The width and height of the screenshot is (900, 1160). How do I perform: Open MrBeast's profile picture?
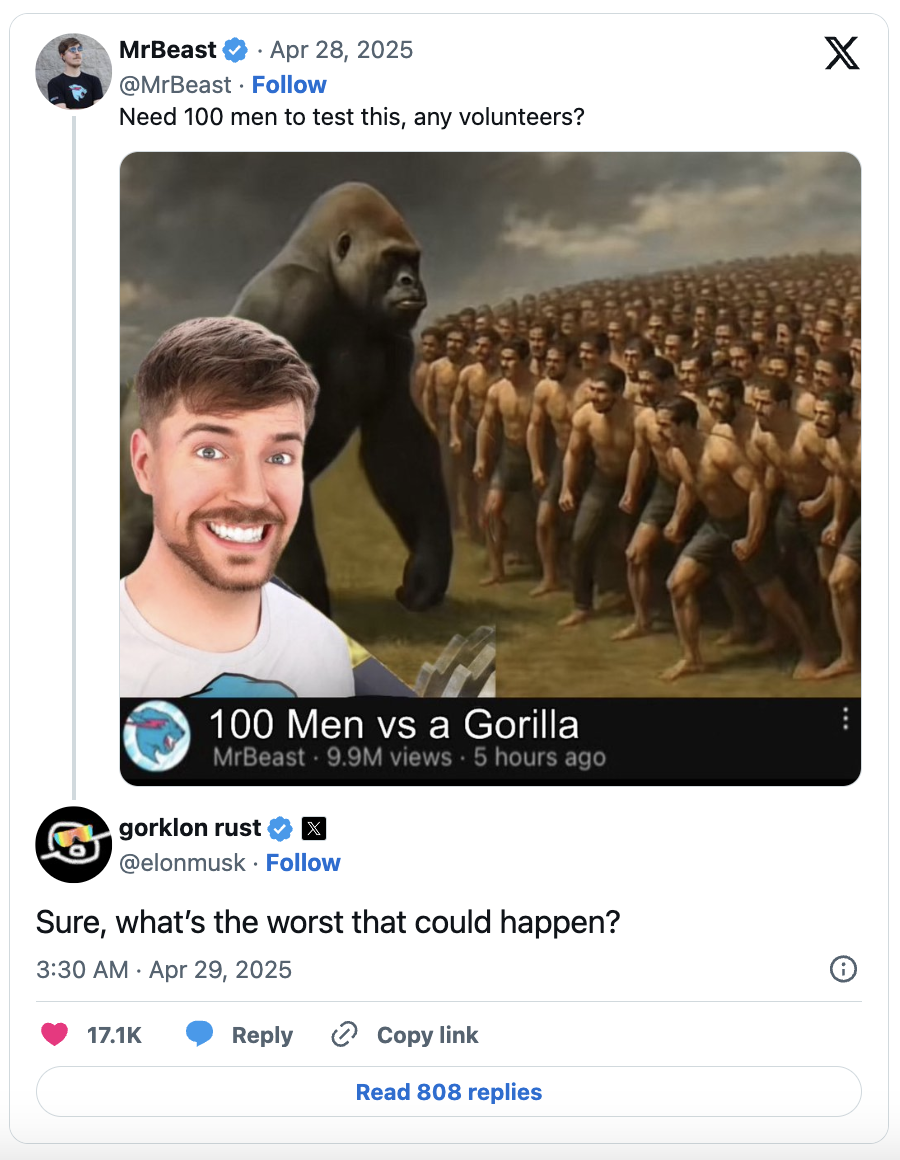(73, 71)
